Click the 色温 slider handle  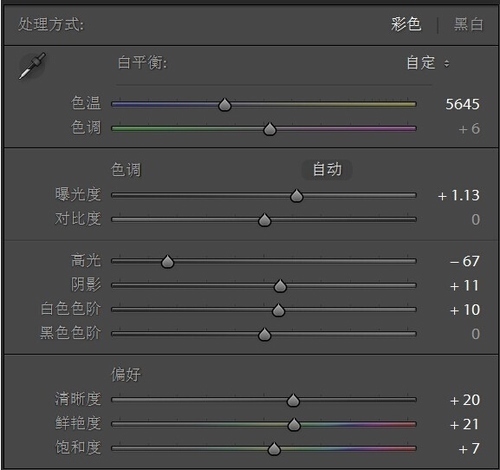point(225,105)
